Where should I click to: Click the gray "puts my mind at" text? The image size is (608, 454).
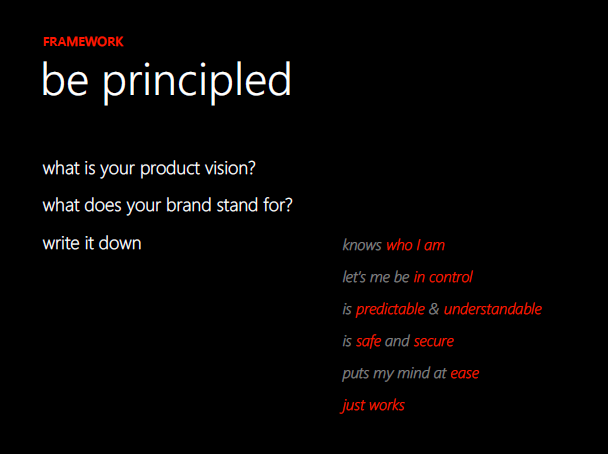[x=394, y=374]
